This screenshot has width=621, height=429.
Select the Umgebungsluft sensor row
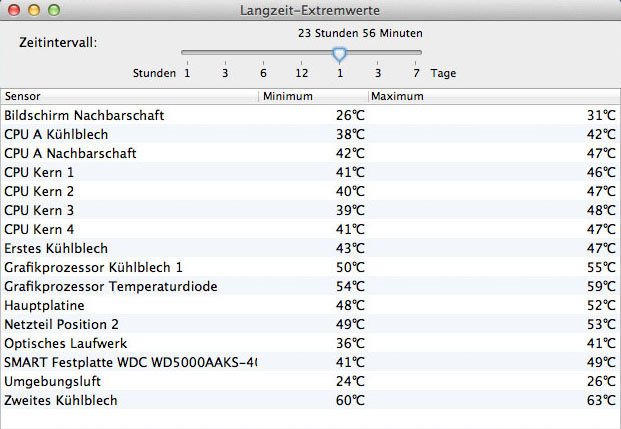[310, 381]
